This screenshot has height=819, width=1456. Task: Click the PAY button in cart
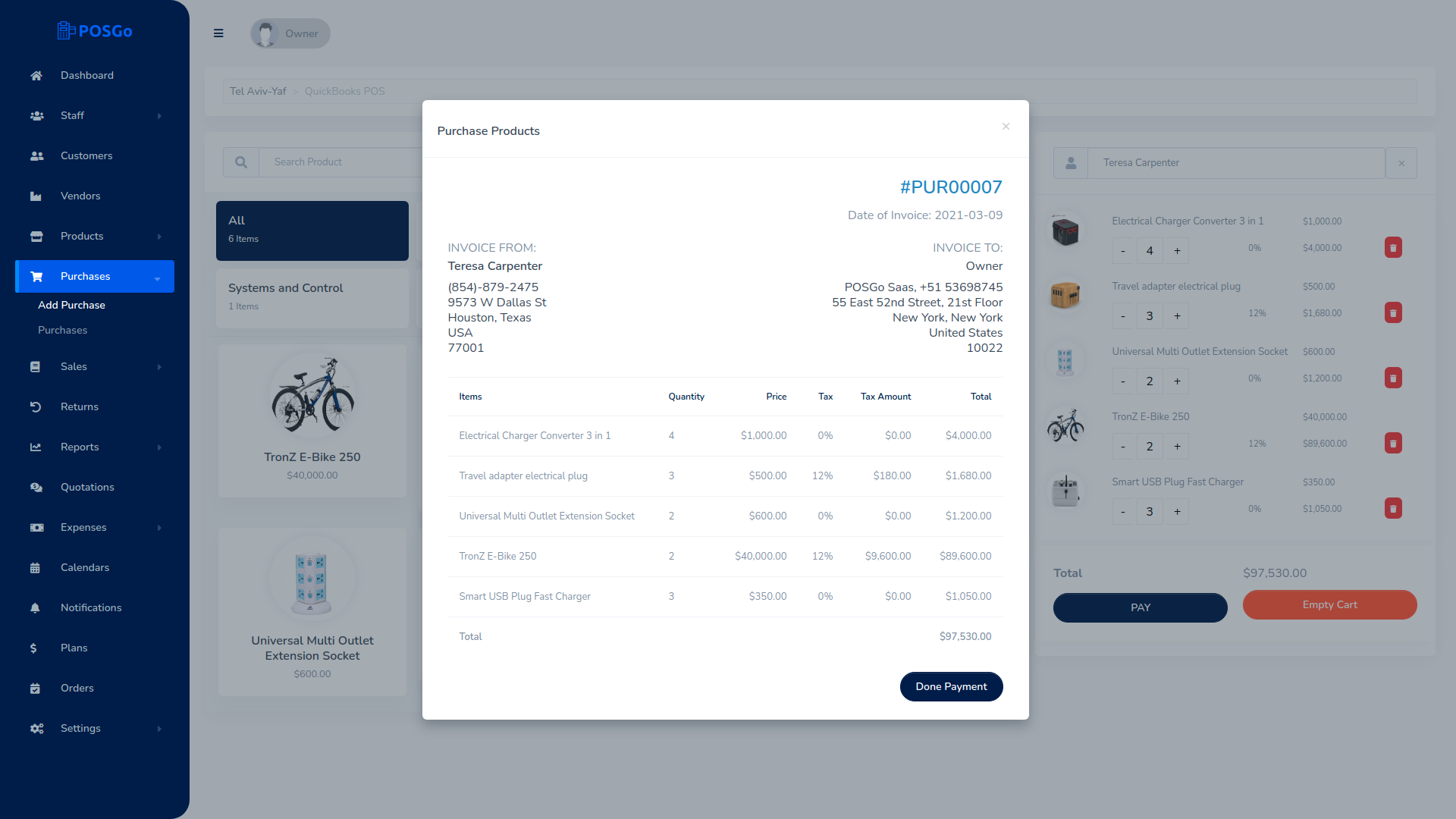coord(1140,607)
